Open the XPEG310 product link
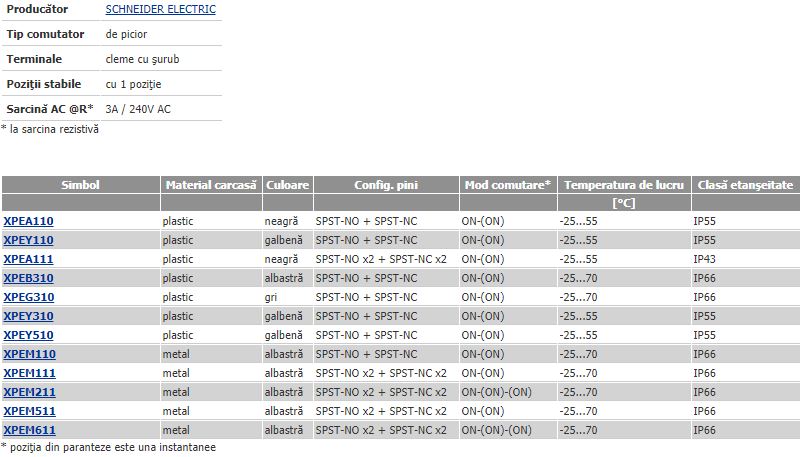 click(x=29, y=297)
